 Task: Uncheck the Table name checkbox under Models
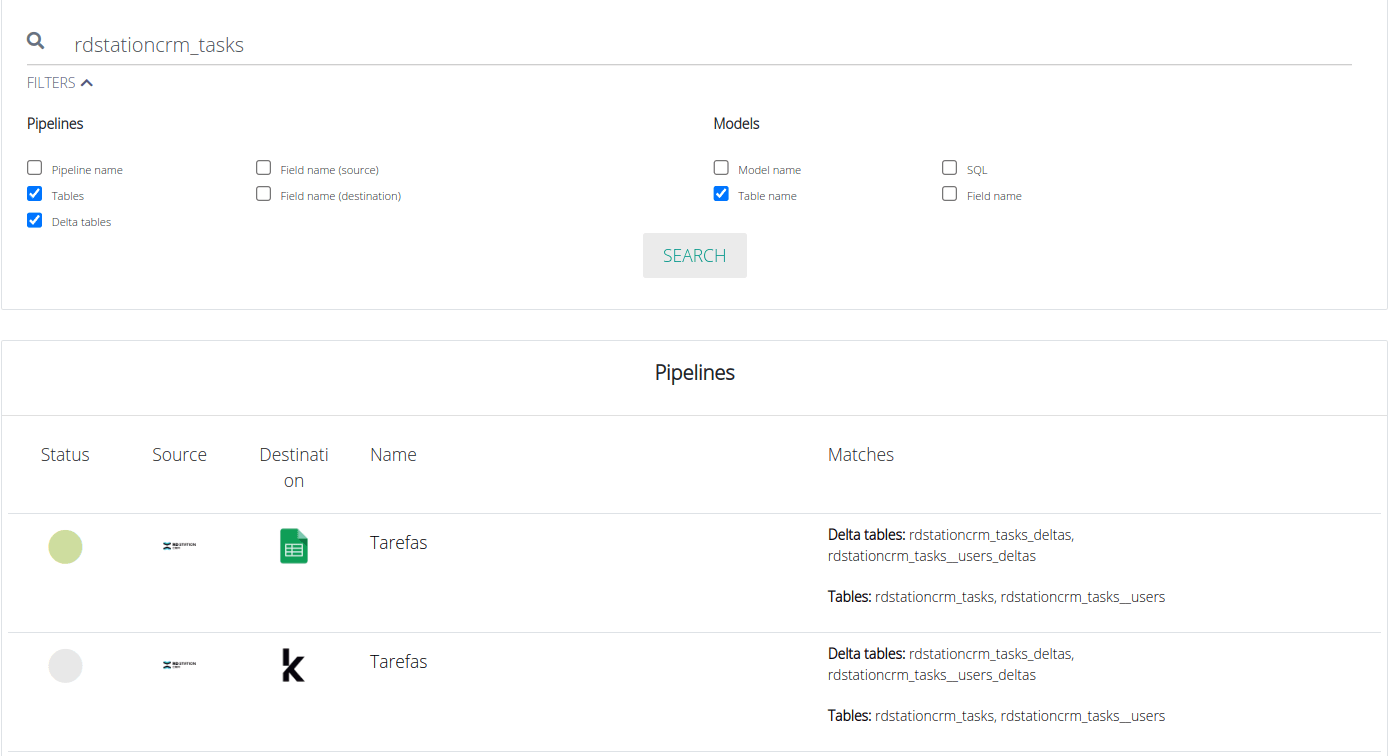[721, 194]
